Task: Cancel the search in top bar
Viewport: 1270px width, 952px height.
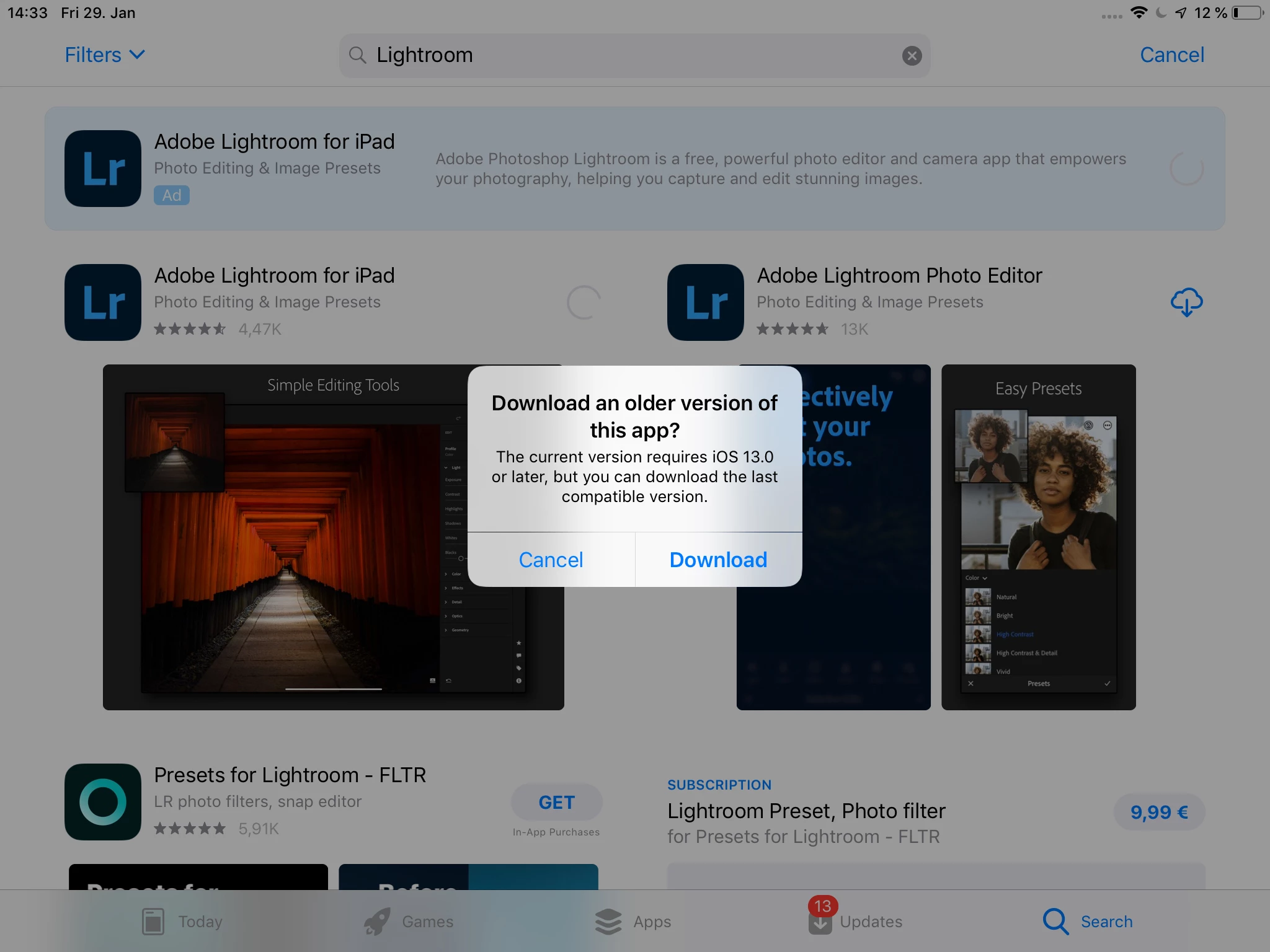Action: tap(1171, 55)
